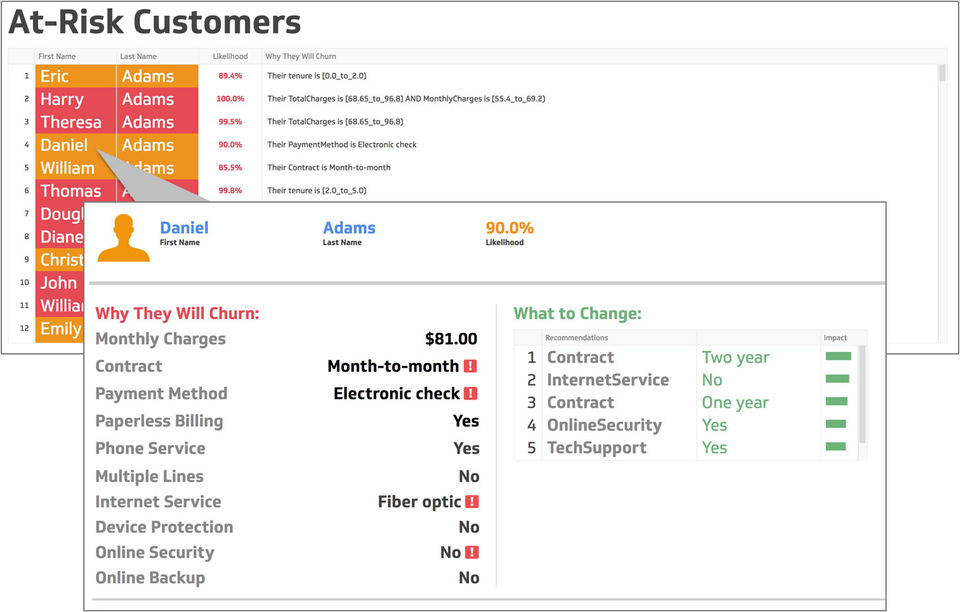The width and height of the screenshot is (960, 612).
Task: Click the OnlineSecurity recommendation label
Action: click(604, 425)
